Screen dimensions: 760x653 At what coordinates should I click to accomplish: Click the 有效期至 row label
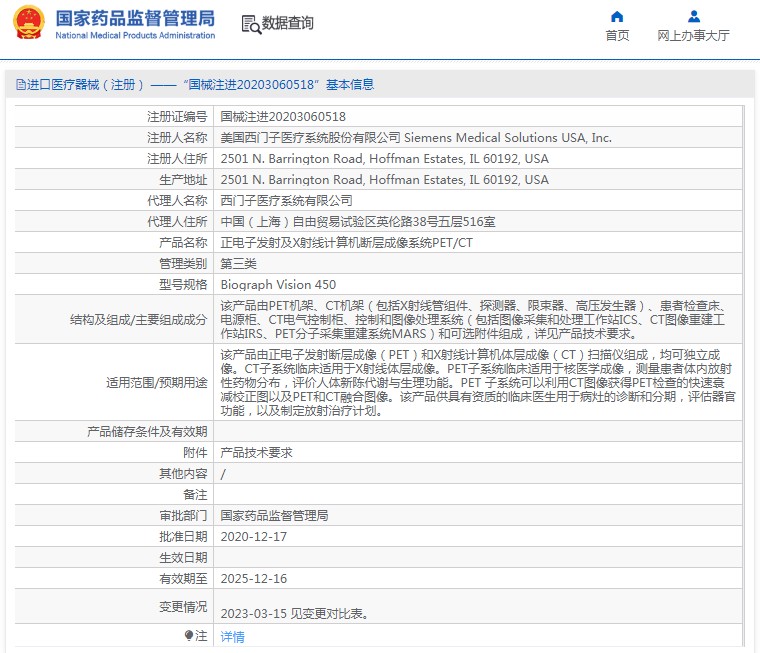point(183,579)
